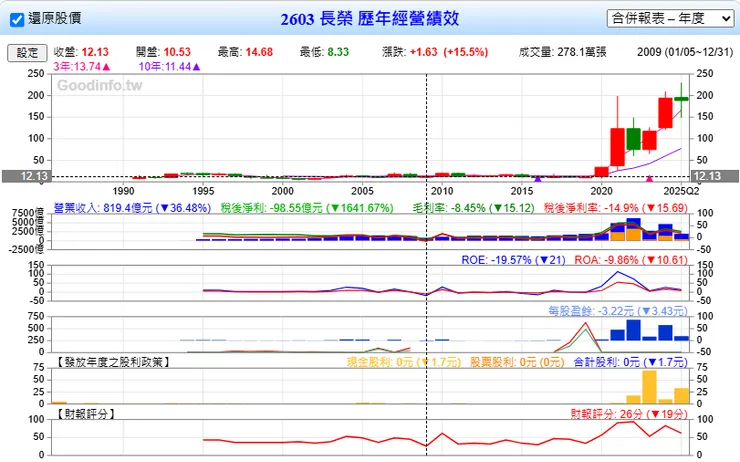Click the 稅後淨利率: -14.9% label

[616, 208]
